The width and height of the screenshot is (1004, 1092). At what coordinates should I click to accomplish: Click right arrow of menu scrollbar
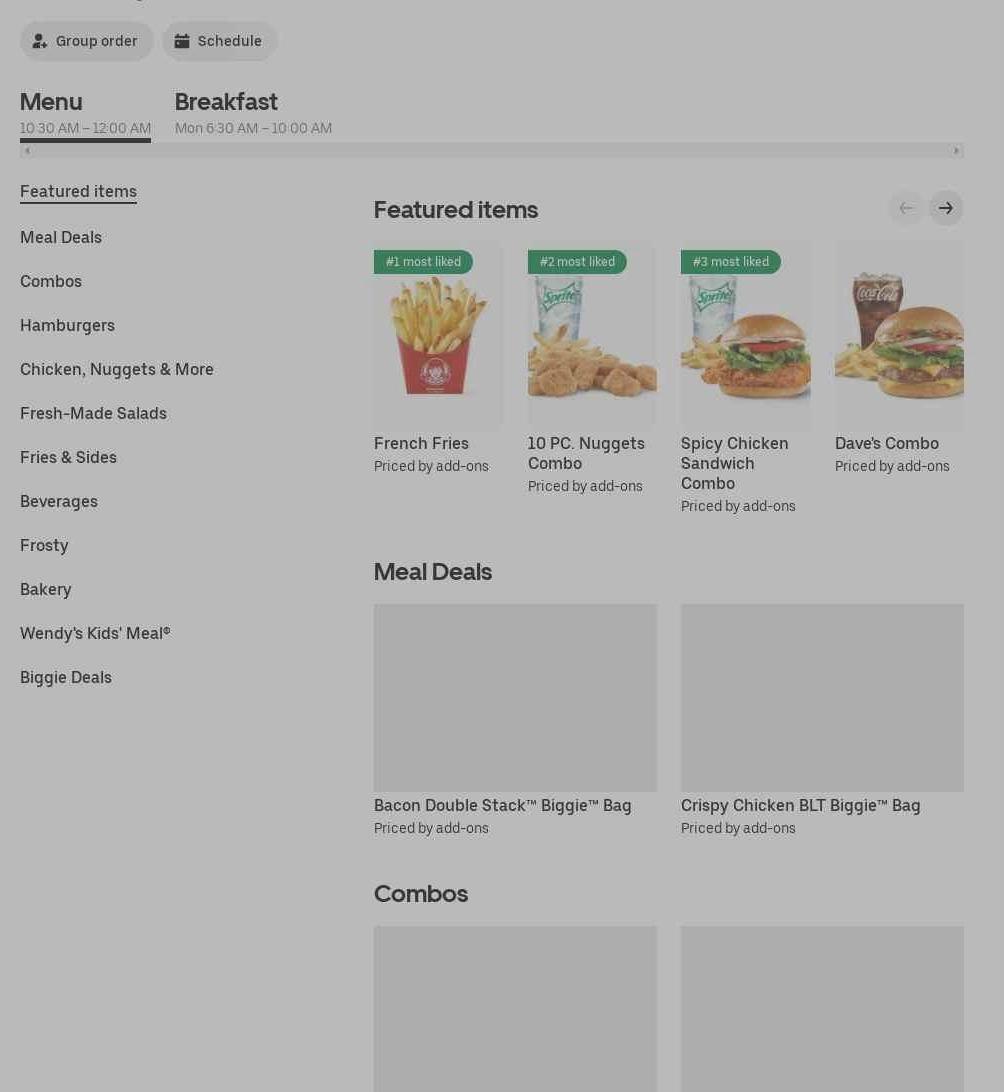(x=957, y=150)
